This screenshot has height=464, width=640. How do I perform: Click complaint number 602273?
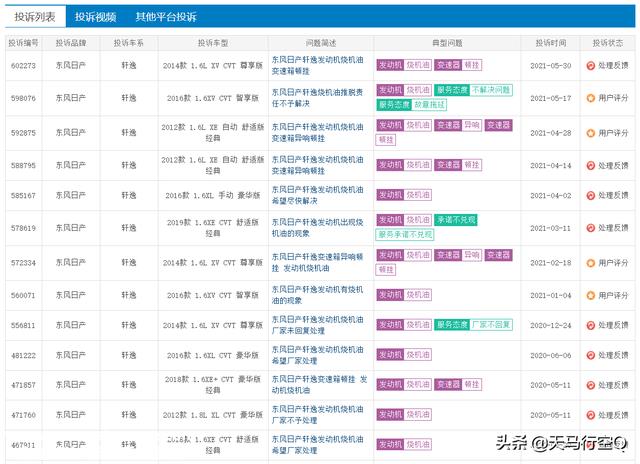pos(23,66)
